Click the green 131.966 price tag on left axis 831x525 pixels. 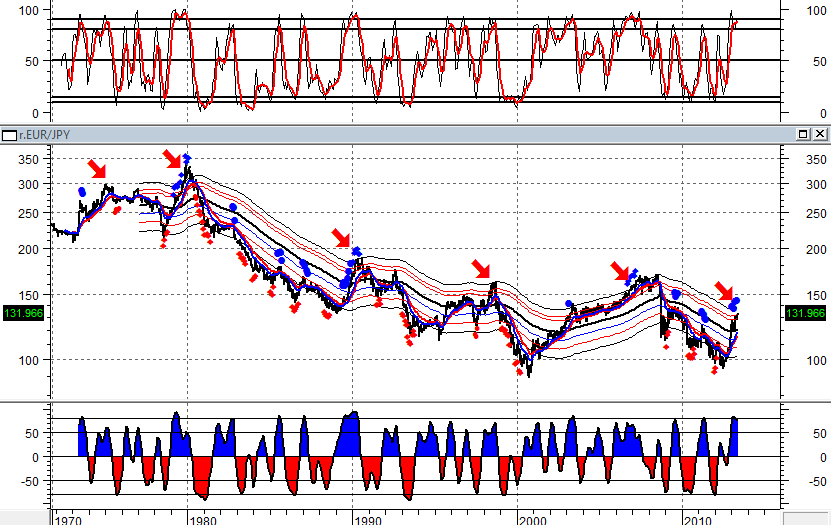coord(23,313)
